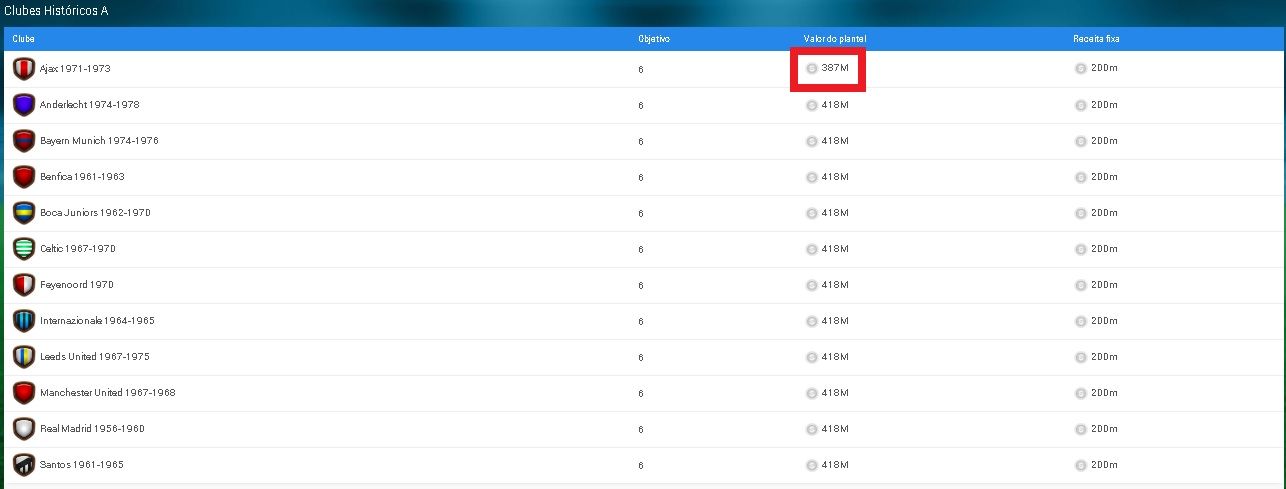The image size is (1286, 489).
Task: Open the Ajax 1971-1973 club name
Action: 75,69
